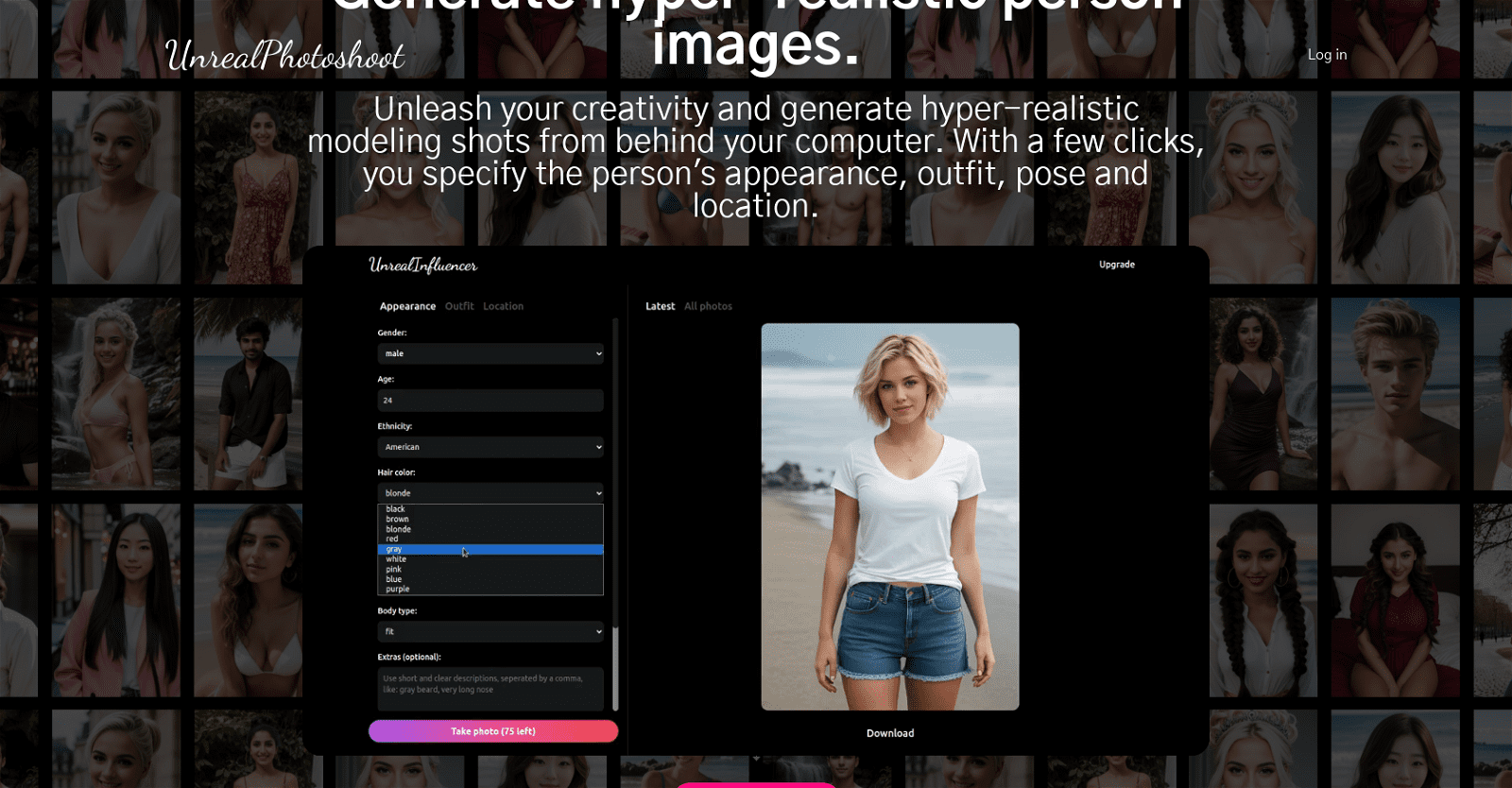The image size is (1512, 788).
Task: Click the UnrealInfluencer logo in the panel
Action: click(422, 266)
